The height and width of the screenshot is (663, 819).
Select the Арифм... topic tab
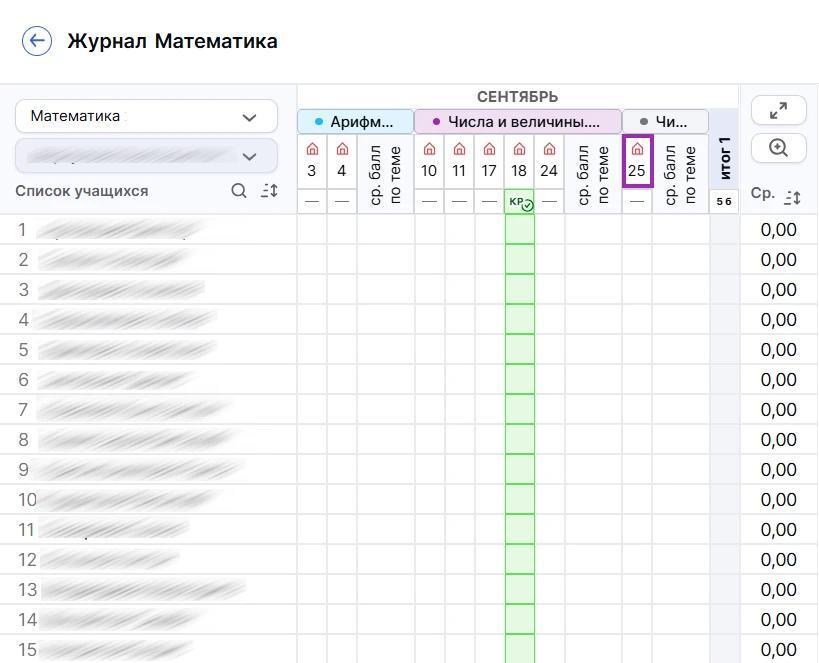click(355, 122)
